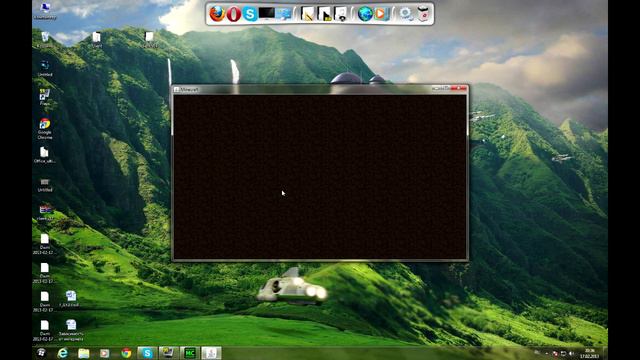Select the Google Chrome desktop shortcut
This screenshot has width=640, height=360.
point(45,129)
